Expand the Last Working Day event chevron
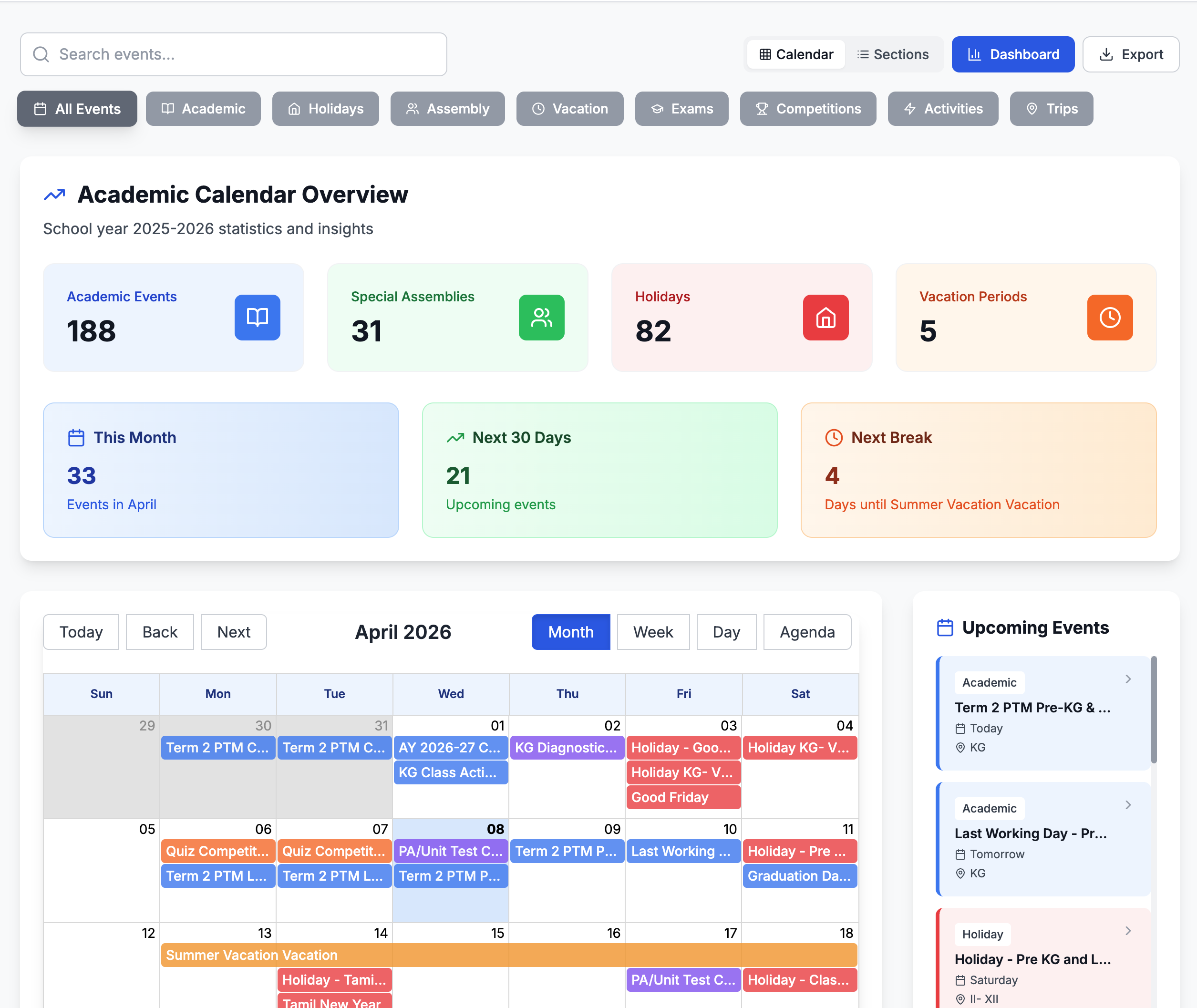This screenshot has width=1197, height=1008. coord(1127,804)
